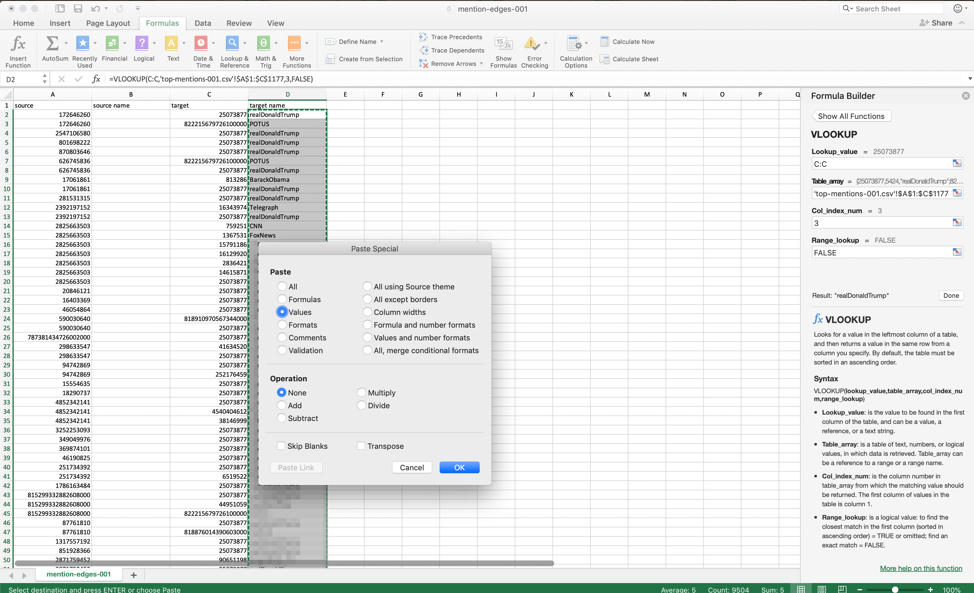Open the Lookup & Reference functions icon
The height and width of the screenshot is (593, 974).
pyautogui.click(x=232, y=43)
